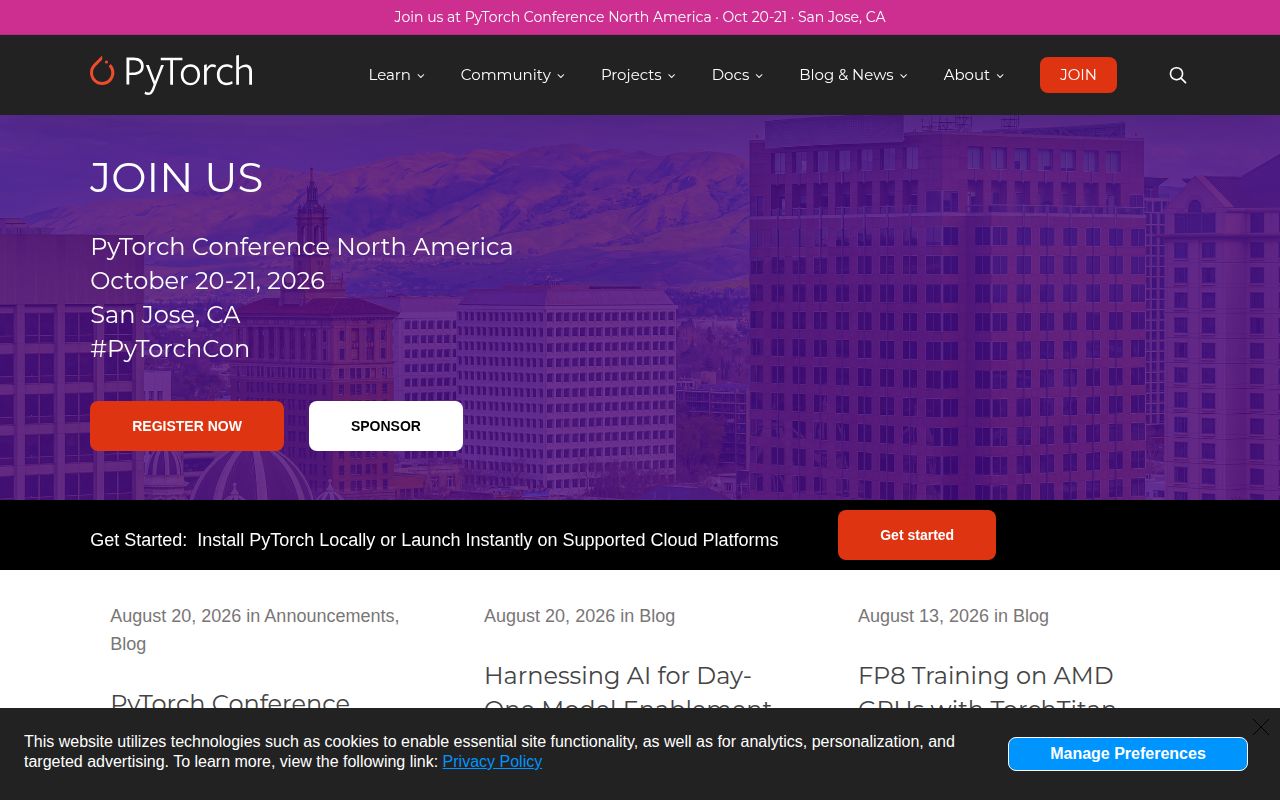Open the FP8 Training on AMD article
This screenshot has width=1280, height=800.
coord(987,691)
